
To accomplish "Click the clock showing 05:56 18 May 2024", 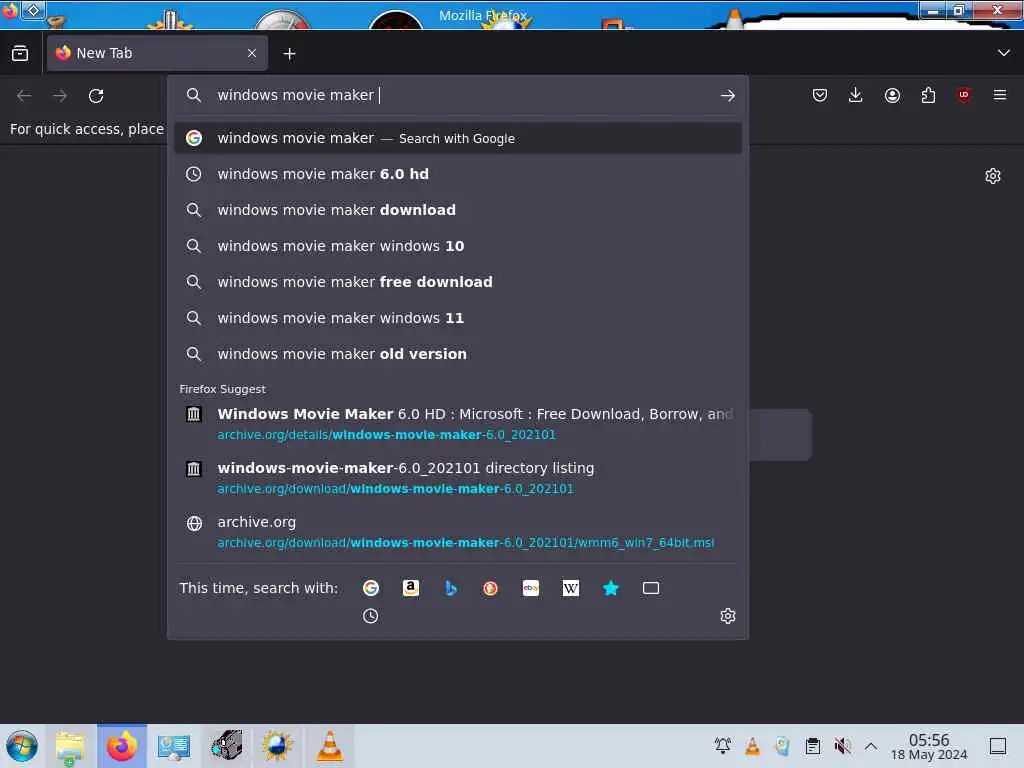I will coord(929,746).
